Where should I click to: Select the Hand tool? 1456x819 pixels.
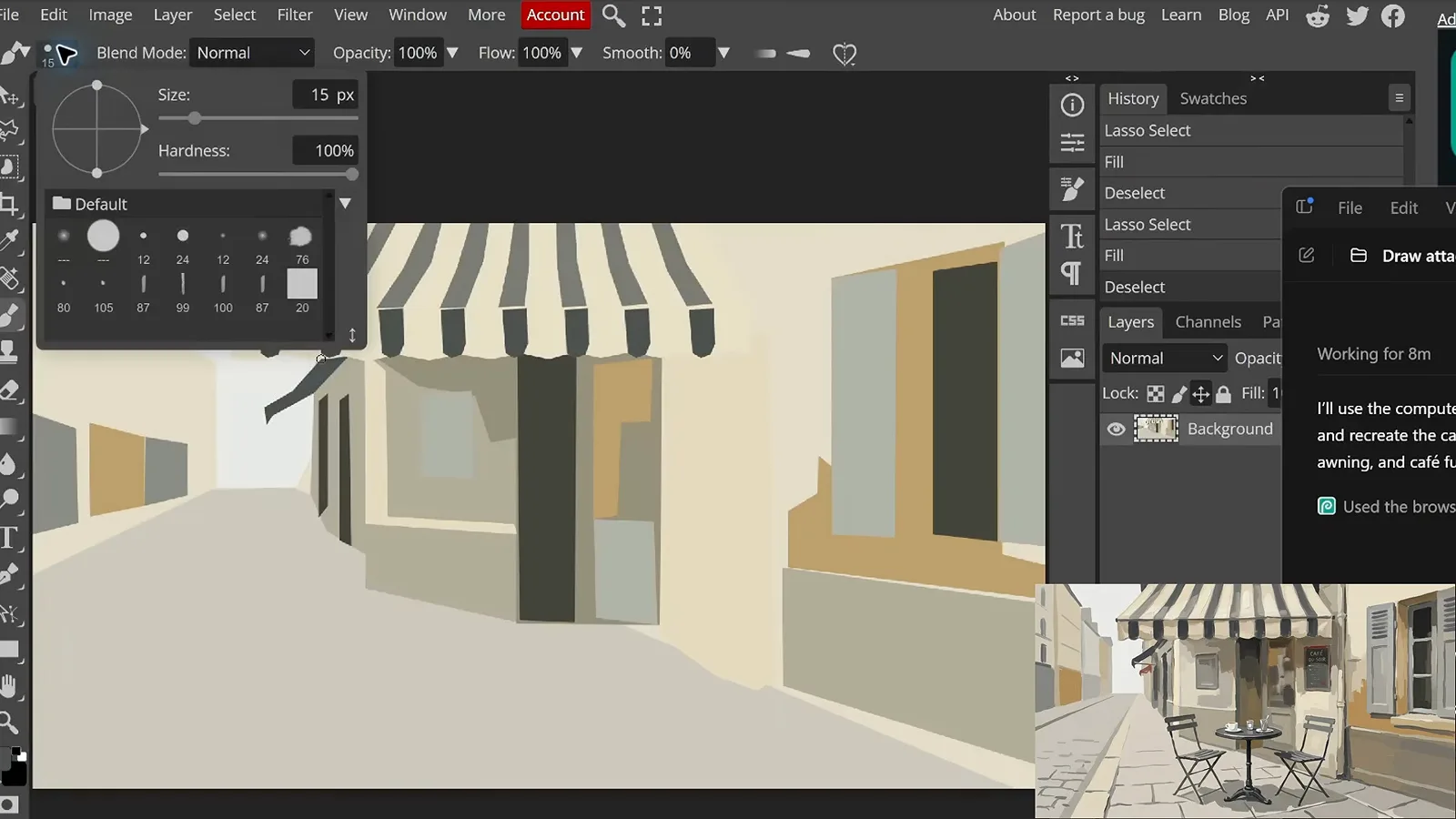pyautogui.click(x=10, y=686)
